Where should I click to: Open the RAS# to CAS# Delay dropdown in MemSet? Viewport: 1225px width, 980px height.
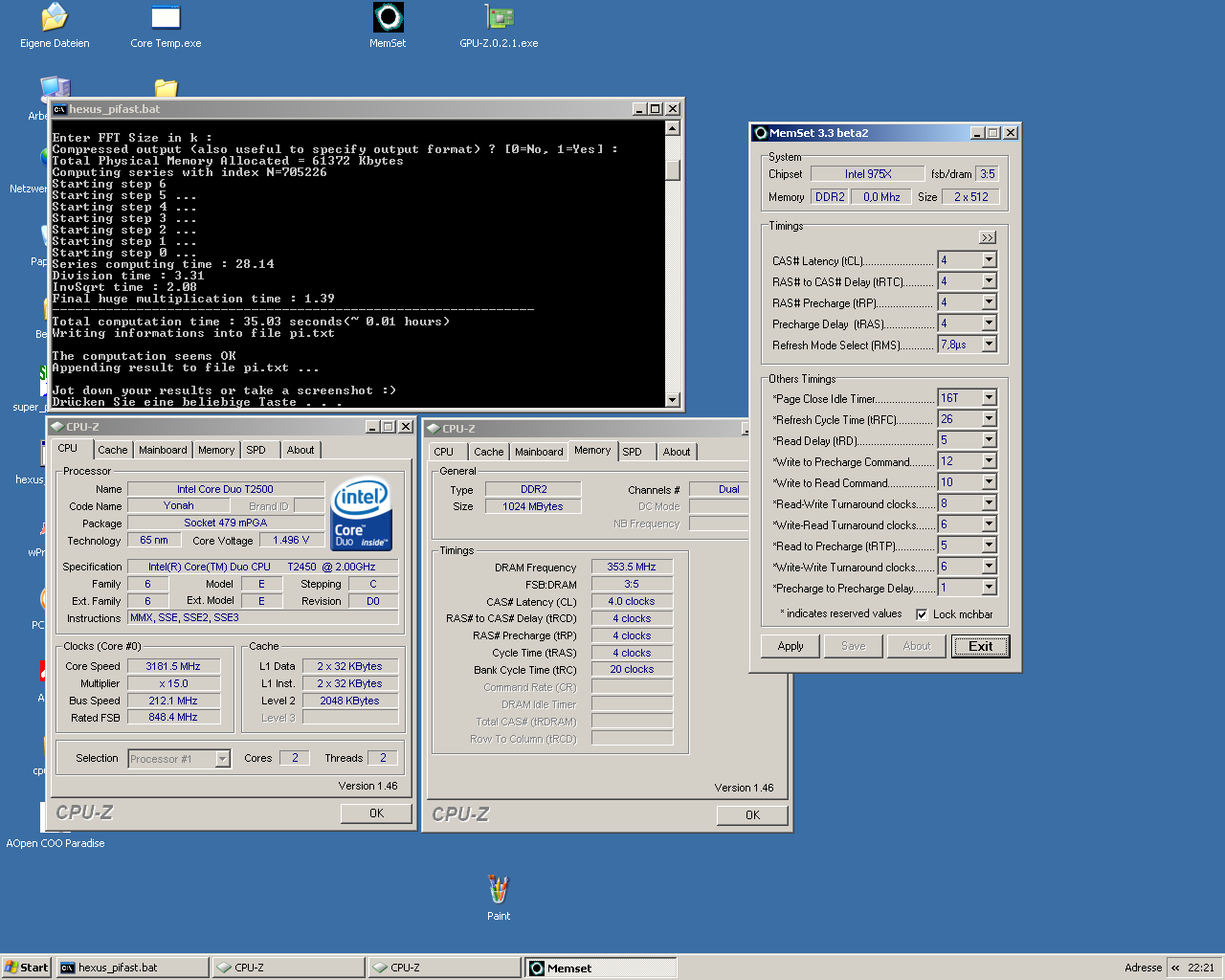coord(989,281)
